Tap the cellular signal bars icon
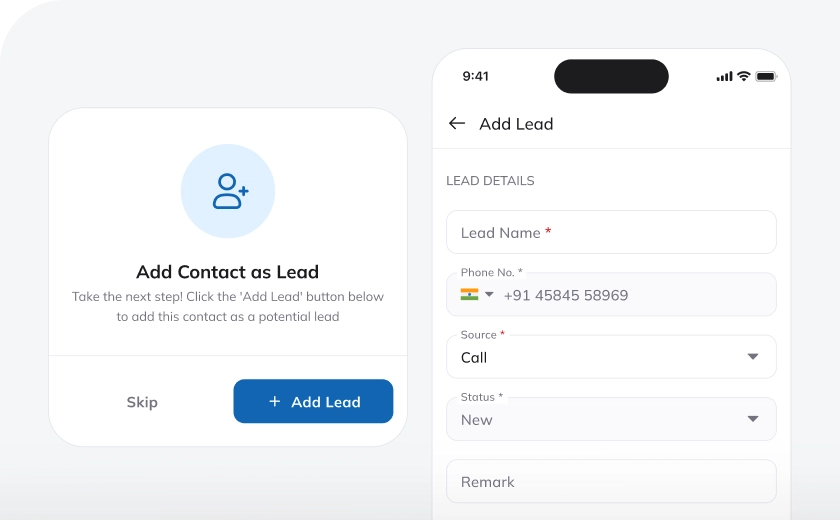This screenshot has width=840, height=520. [x=724, y=76]
